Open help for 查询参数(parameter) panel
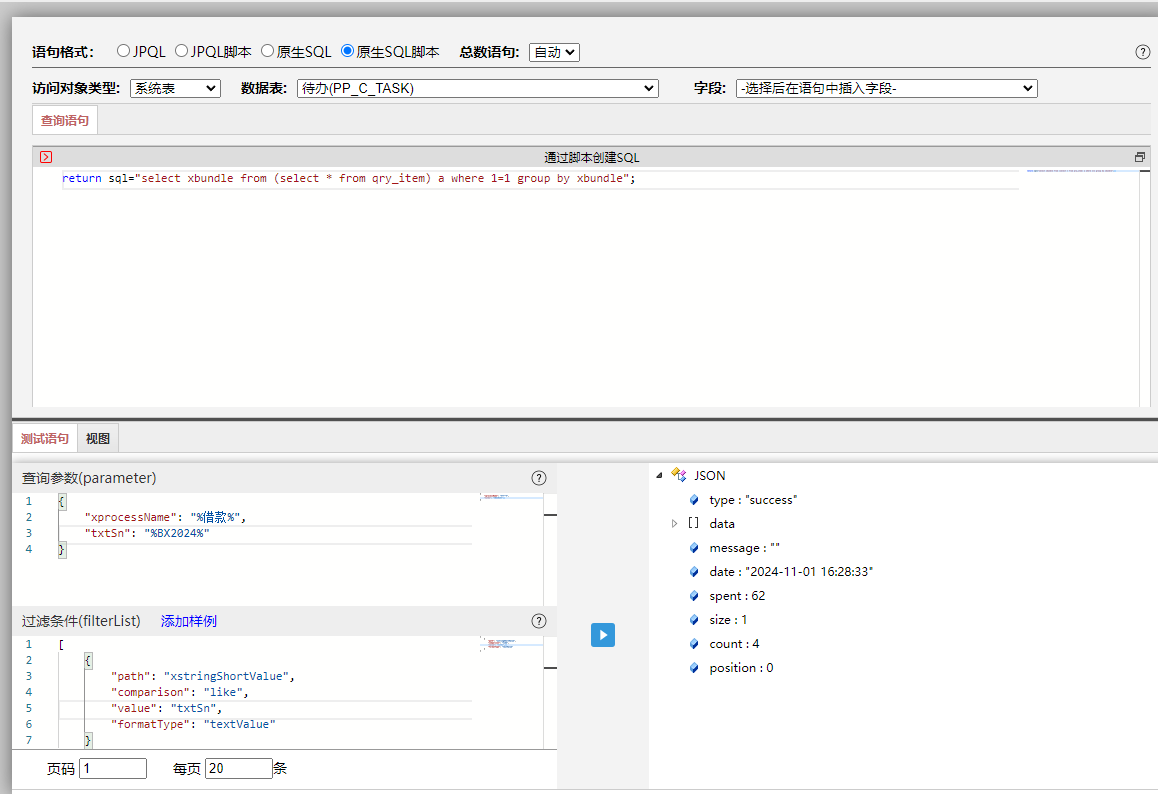This screenshot has height=794, width=1158. pyautogui.click(x=539, y=478)
